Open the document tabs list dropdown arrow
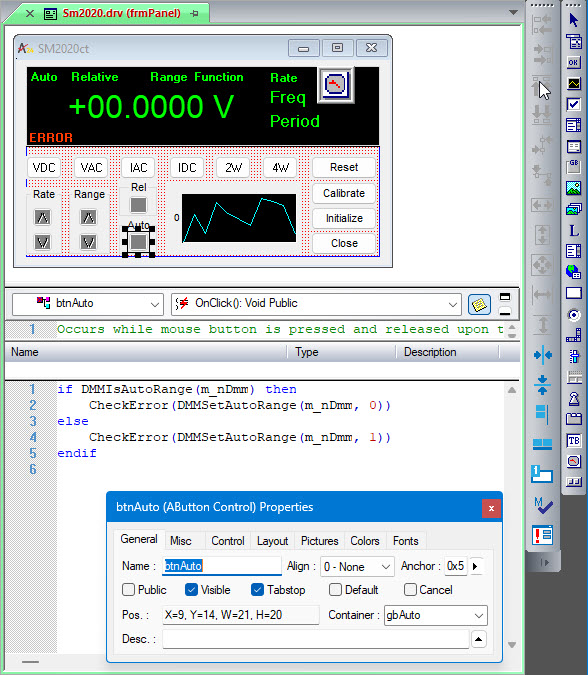 coord(513,12)
